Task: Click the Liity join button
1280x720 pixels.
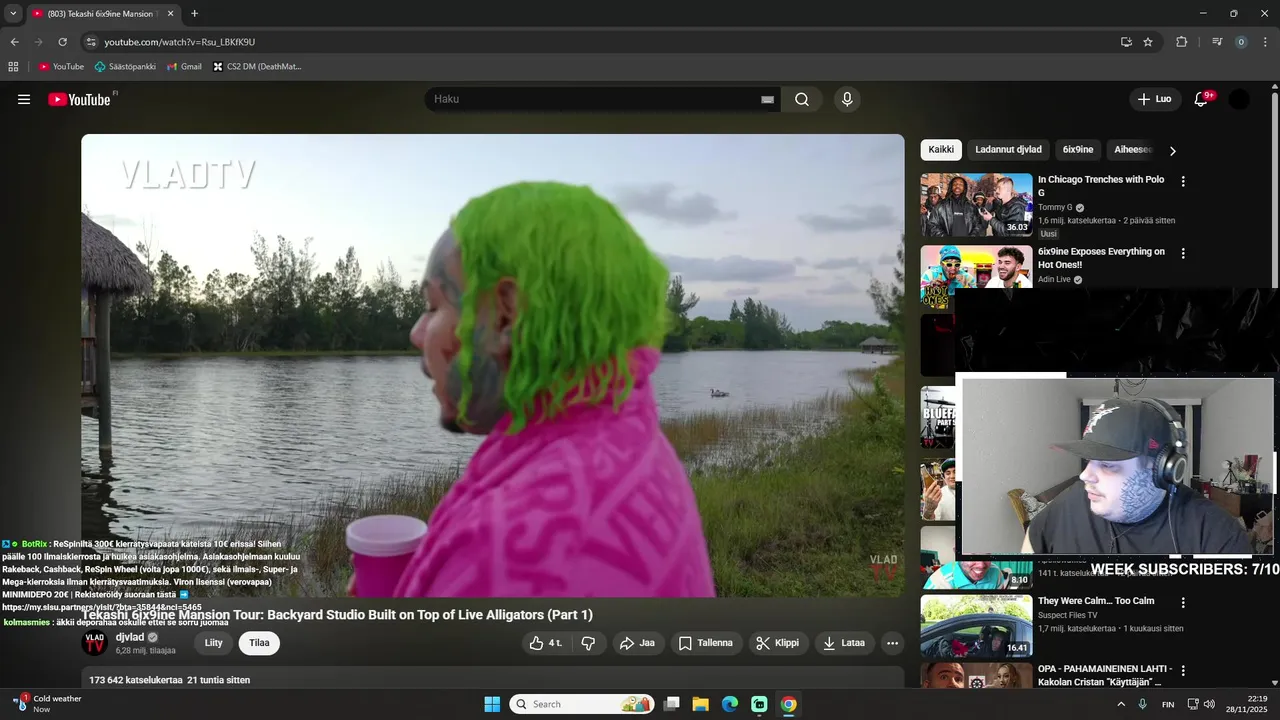Action: 213,643
